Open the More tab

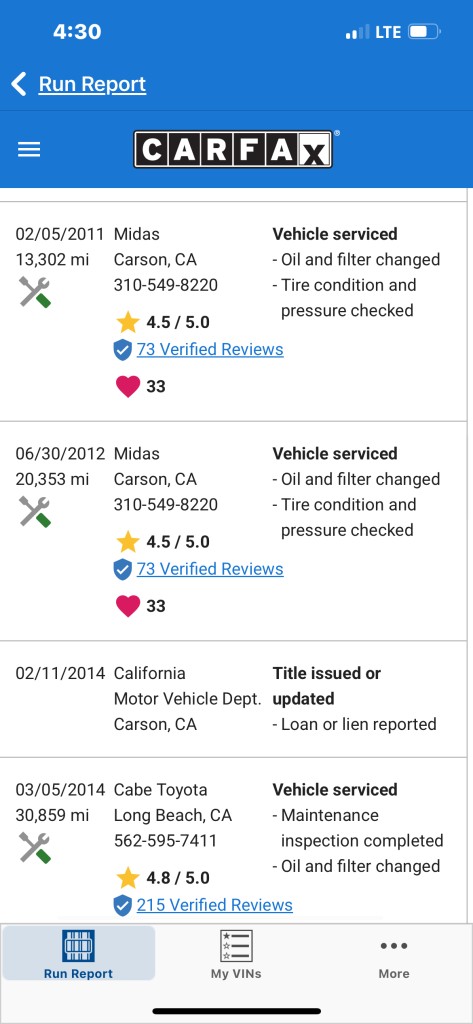[394, 954]
